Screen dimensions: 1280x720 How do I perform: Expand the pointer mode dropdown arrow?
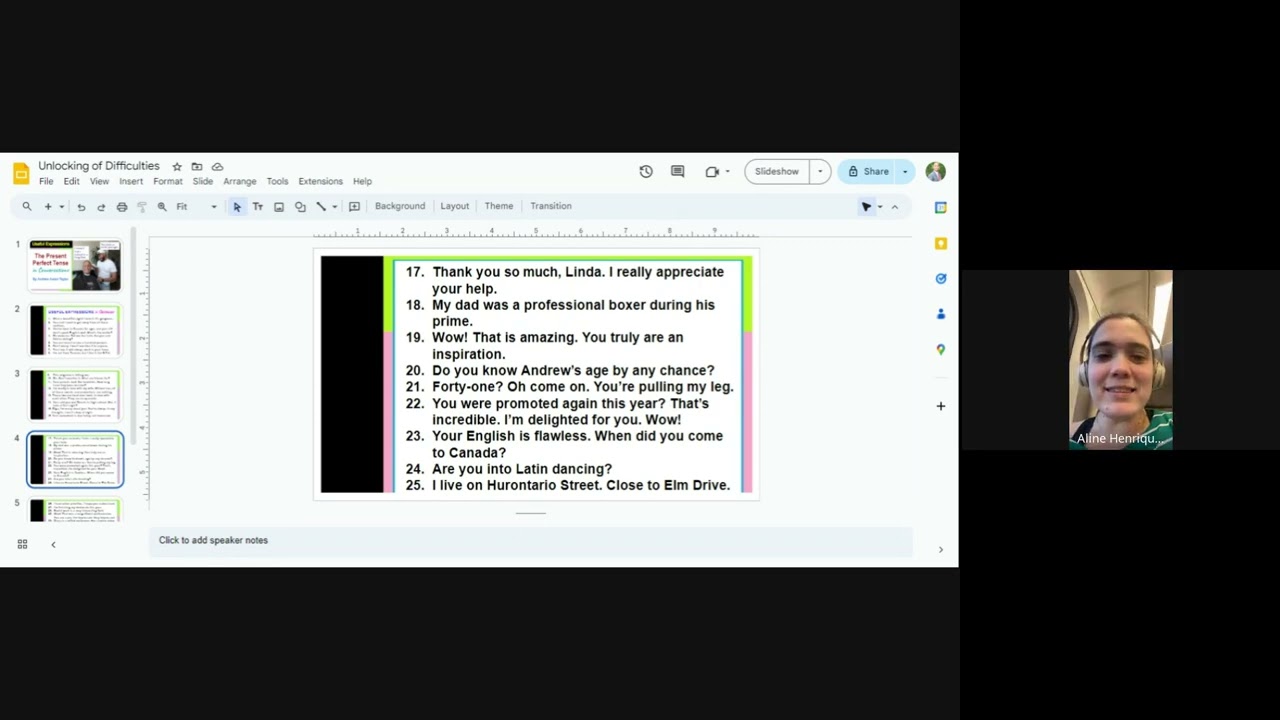pos(880,207)
